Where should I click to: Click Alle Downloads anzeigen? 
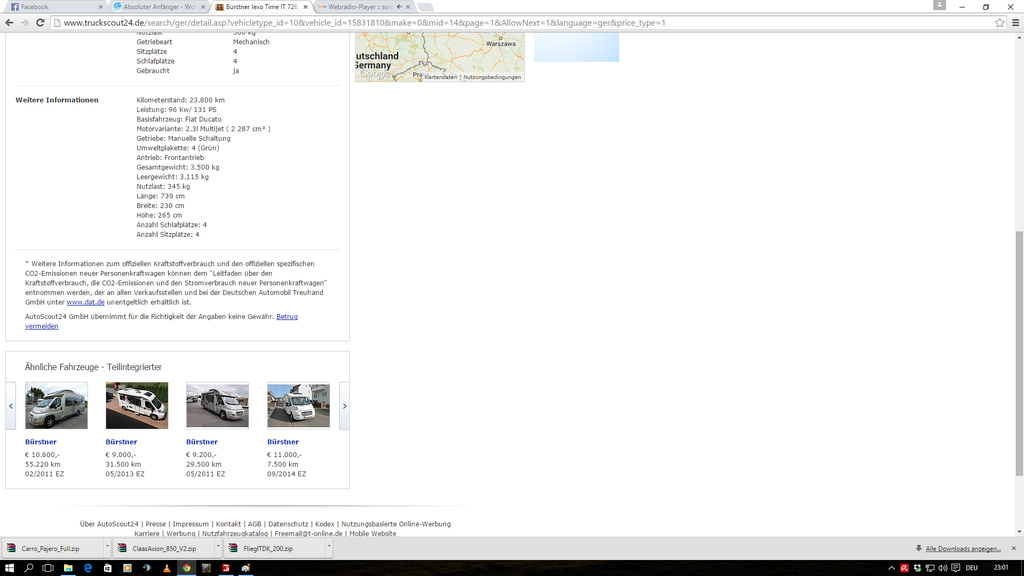pos(962,548)
